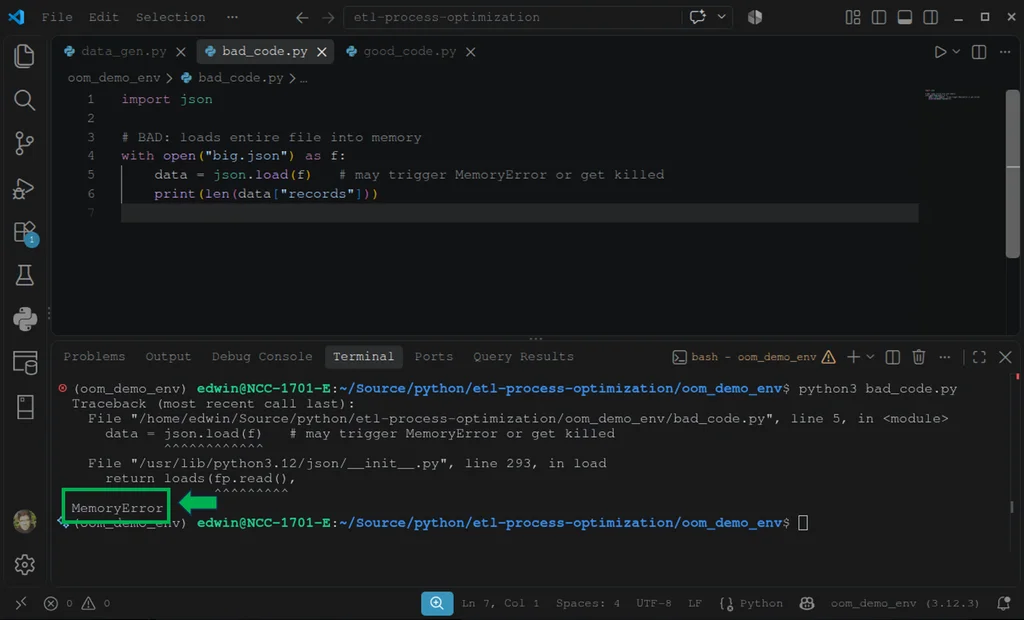Expand the Run button dropdown arrow

coord(956,52)
